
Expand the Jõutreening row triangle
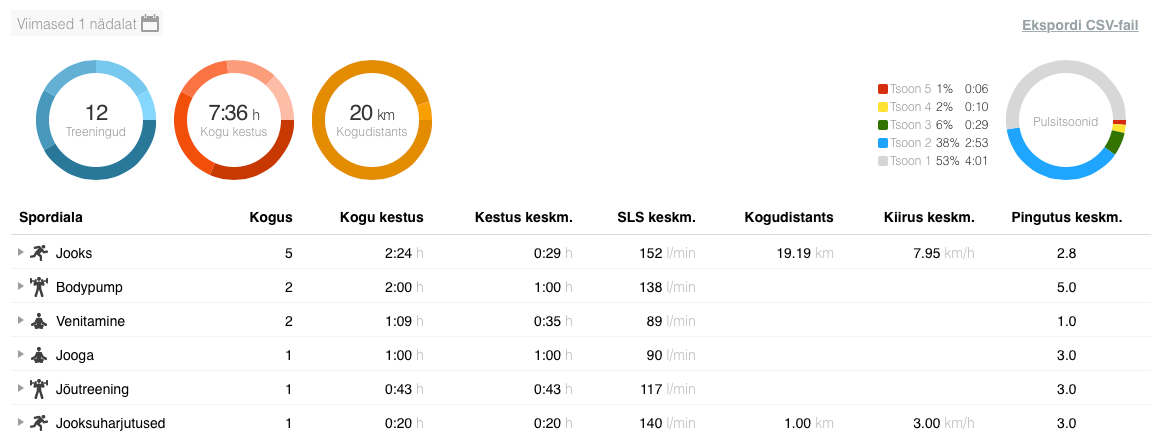click(x=21, y=389)
